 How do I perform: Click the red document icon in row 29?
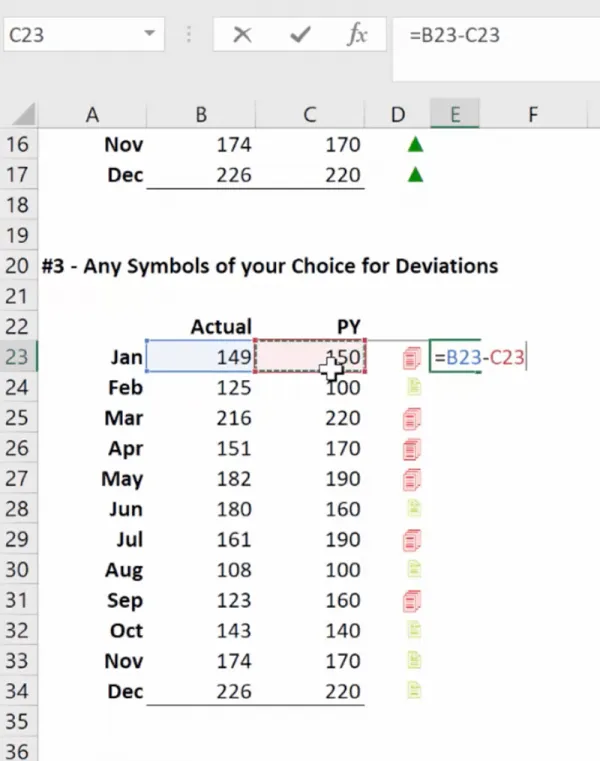pos(413,540)
